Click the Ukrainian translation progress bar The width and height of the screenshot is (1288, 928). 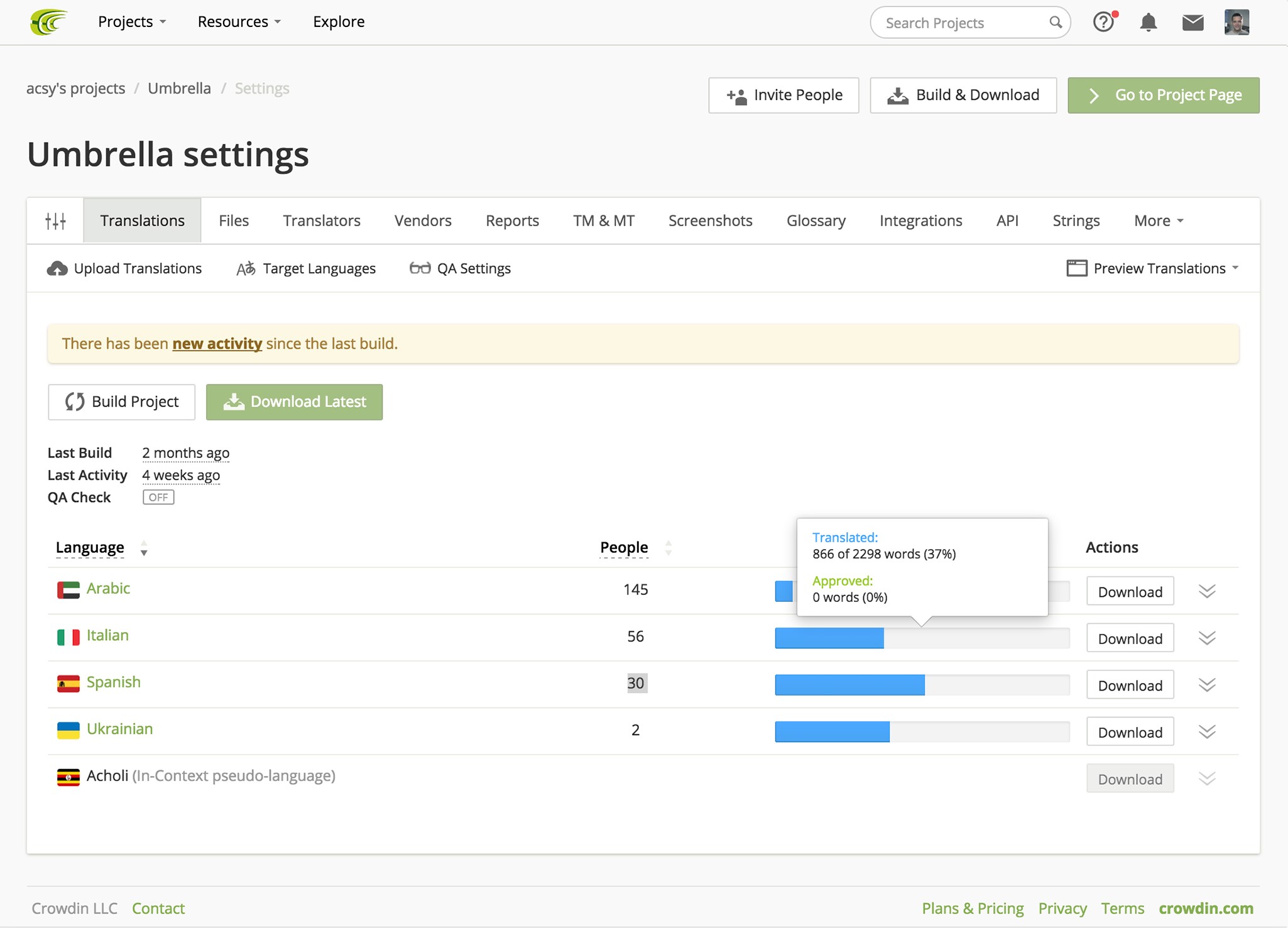922,731
